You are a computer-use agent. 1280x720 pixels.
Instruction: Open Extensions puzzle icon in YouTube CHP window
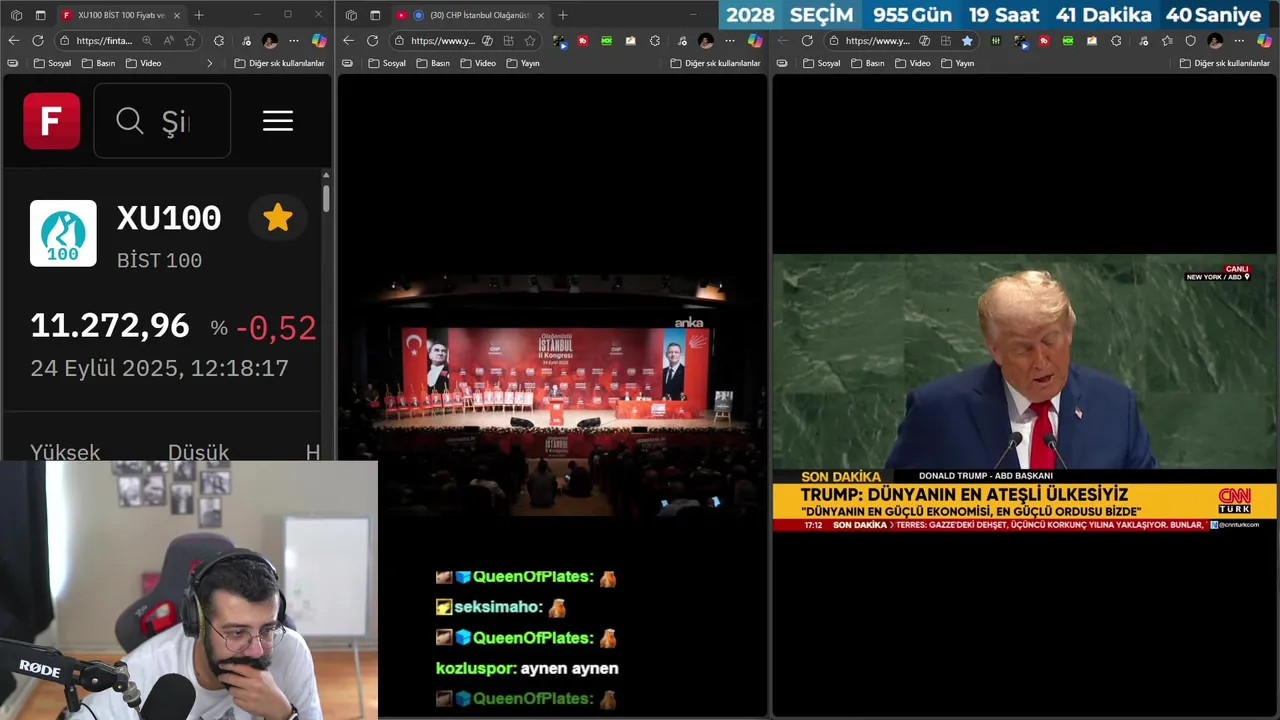[655, 40]
